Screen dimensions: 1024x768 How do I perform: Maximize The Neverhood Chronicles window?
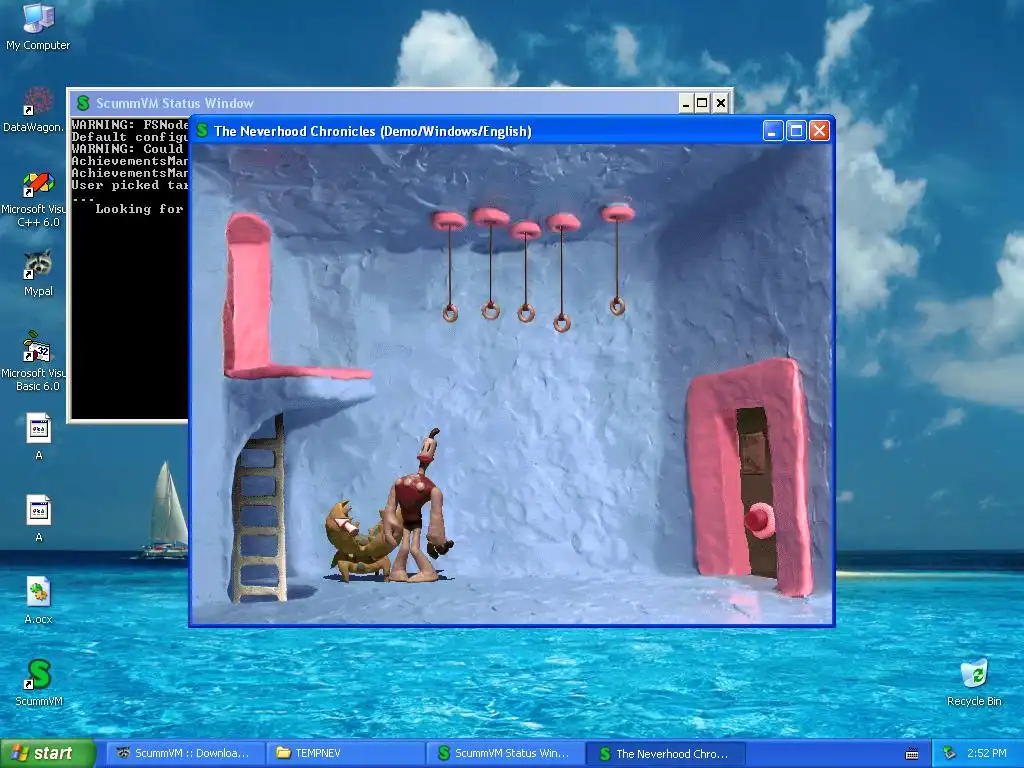(796, 131)
